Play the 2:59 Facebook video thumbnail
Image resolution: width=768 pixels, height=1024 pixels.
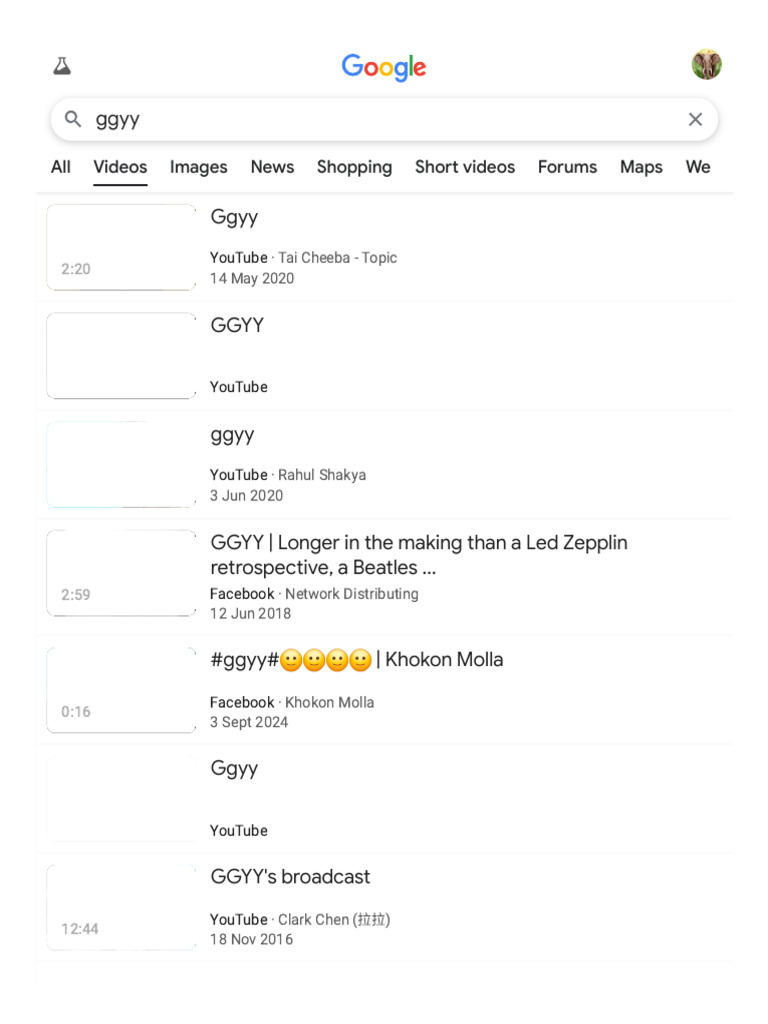click(121, 573)
